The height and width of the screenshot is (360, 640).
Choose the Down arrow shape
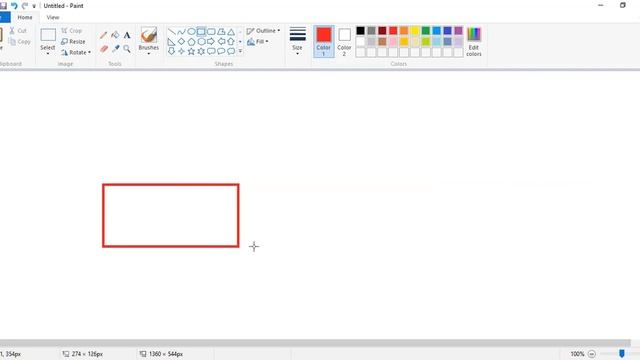[x=171, y=51]
